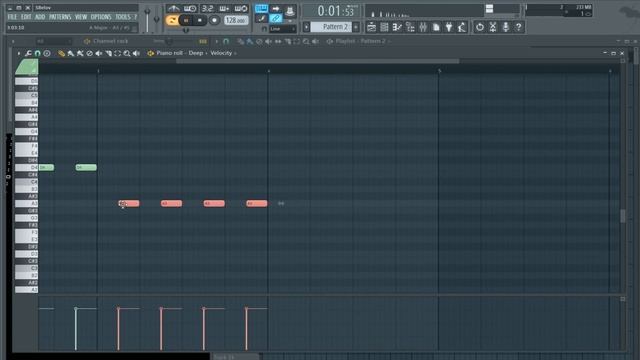Image resolution: width=640 pixels, height=360 pixels.
Task: Select the Draw pencil tool in Piano roll
Action: [x=61, y=53]
